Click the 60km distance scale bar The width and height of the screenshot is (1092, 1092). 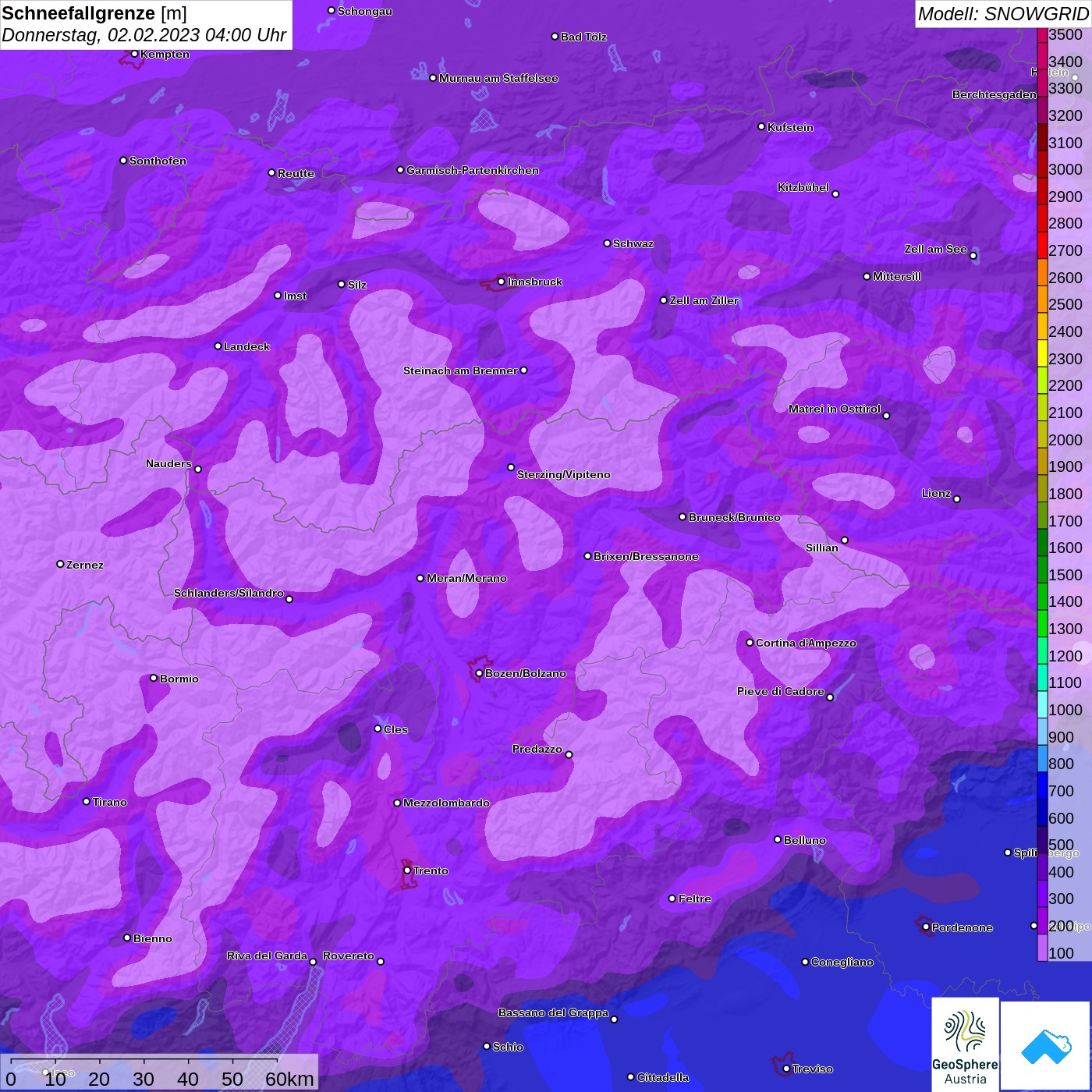(144, 1061)
